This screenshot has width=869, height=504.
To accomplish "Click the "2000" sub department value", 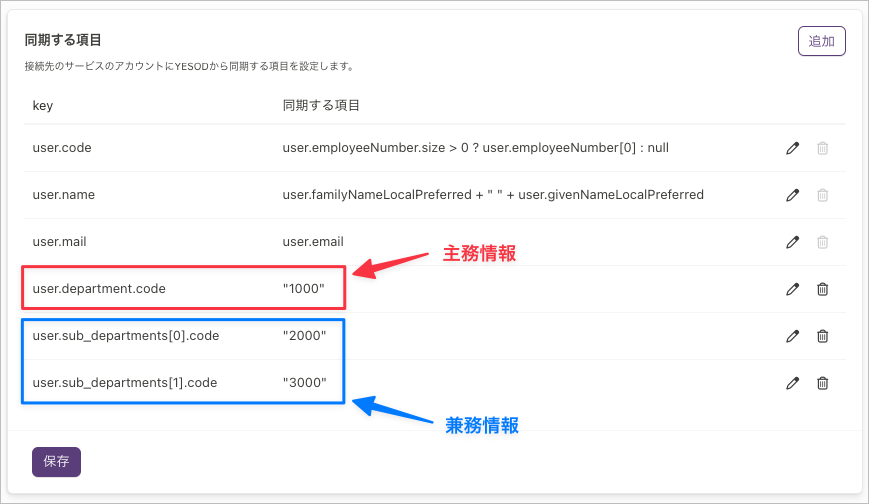I will pyautogui.click(x=304, y=336).
